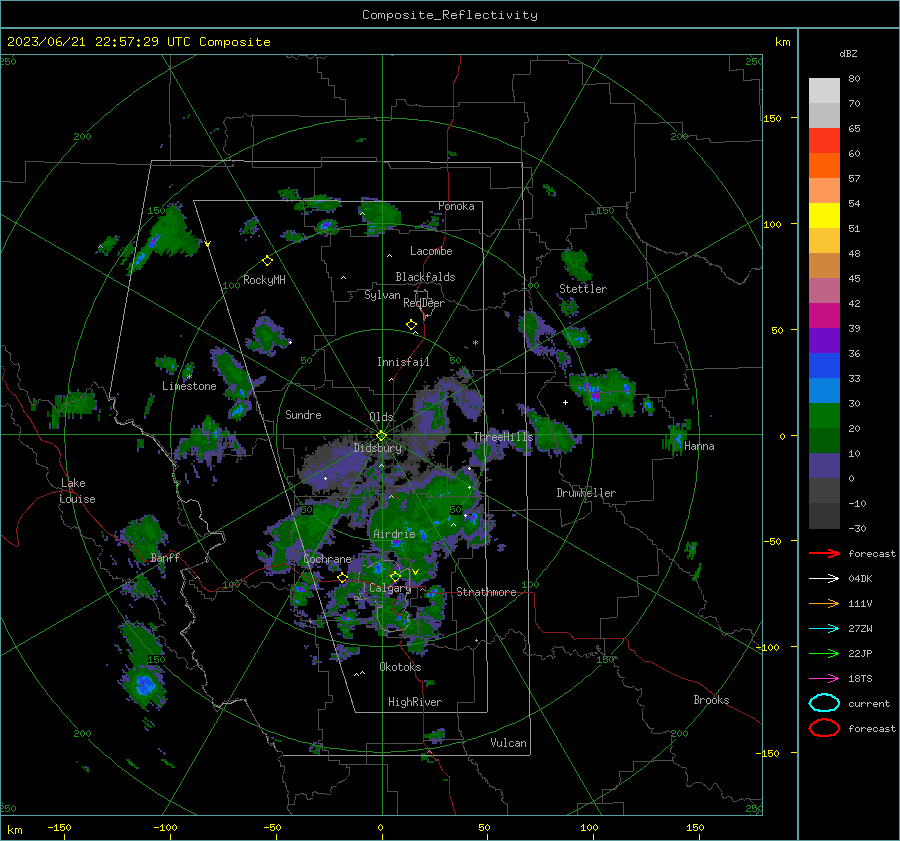Click the HighRiver city label
Image resolution: width=900 pixels, height=841 pixels.
click(415, 702)
